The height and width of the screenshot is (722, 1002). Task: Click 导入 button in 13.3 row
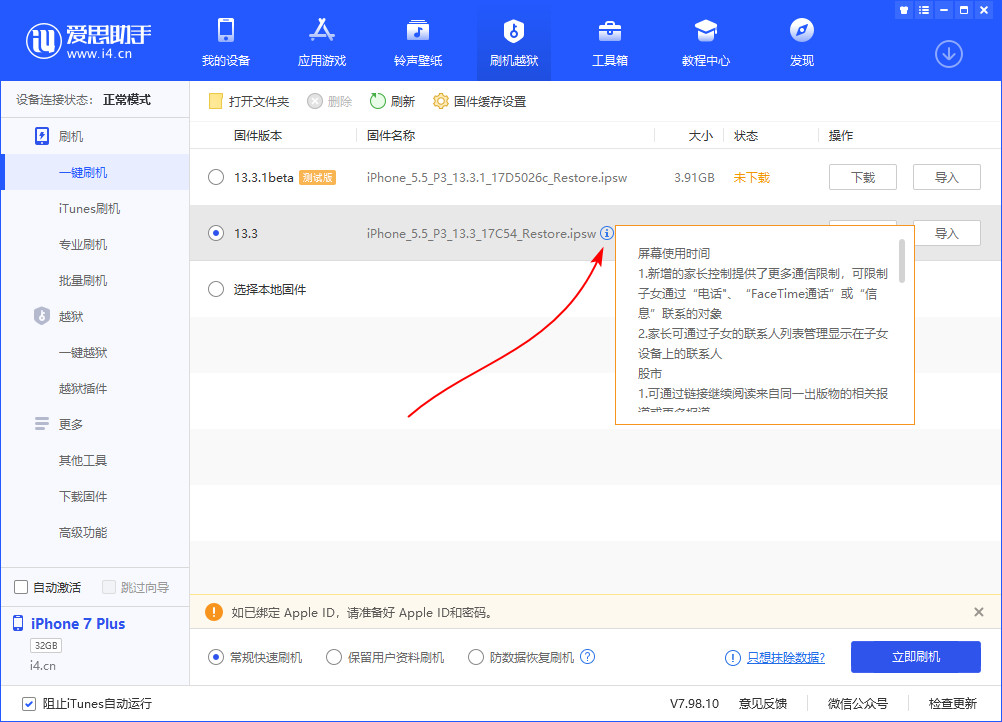[x=946, y=233]
